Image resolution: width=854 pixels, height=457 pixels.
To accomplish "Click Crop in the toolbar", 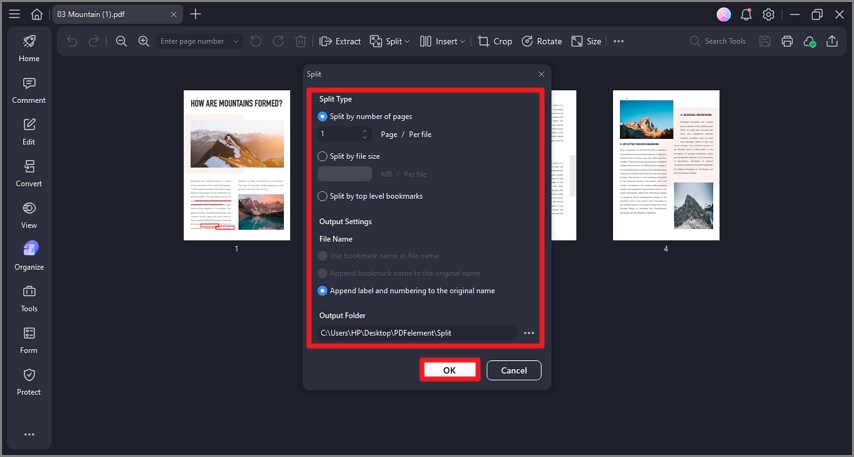I will point(495,41).
